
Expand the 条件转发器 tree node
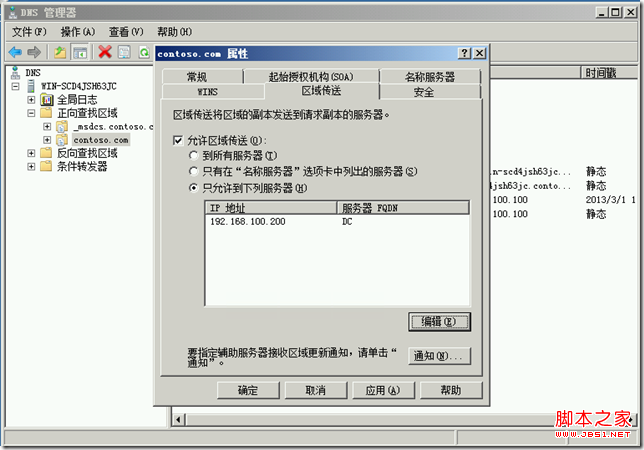click(x=31, y=166)
